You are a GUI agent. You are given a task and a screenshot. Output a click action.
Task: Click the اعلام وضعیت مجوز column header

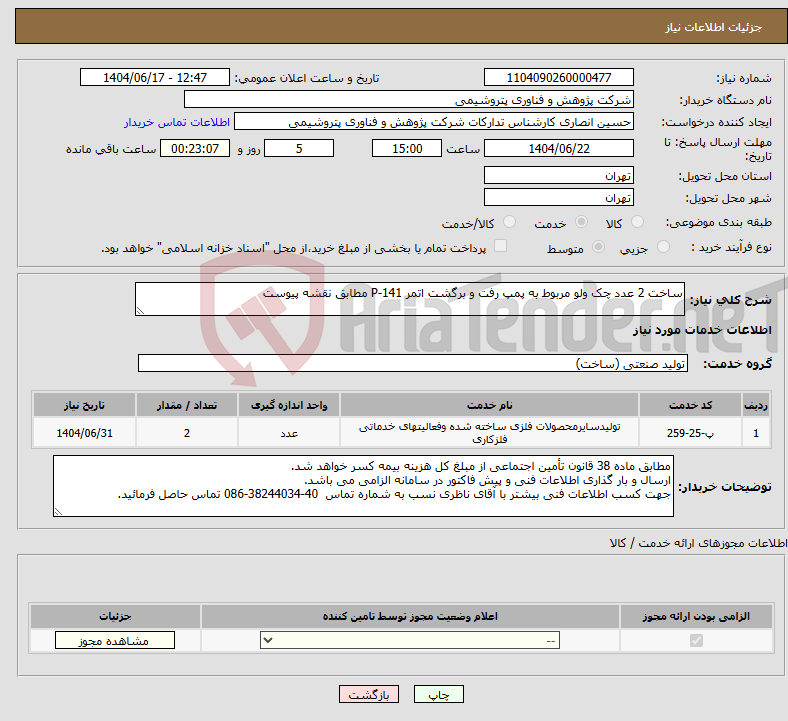[x=410, y=616]
